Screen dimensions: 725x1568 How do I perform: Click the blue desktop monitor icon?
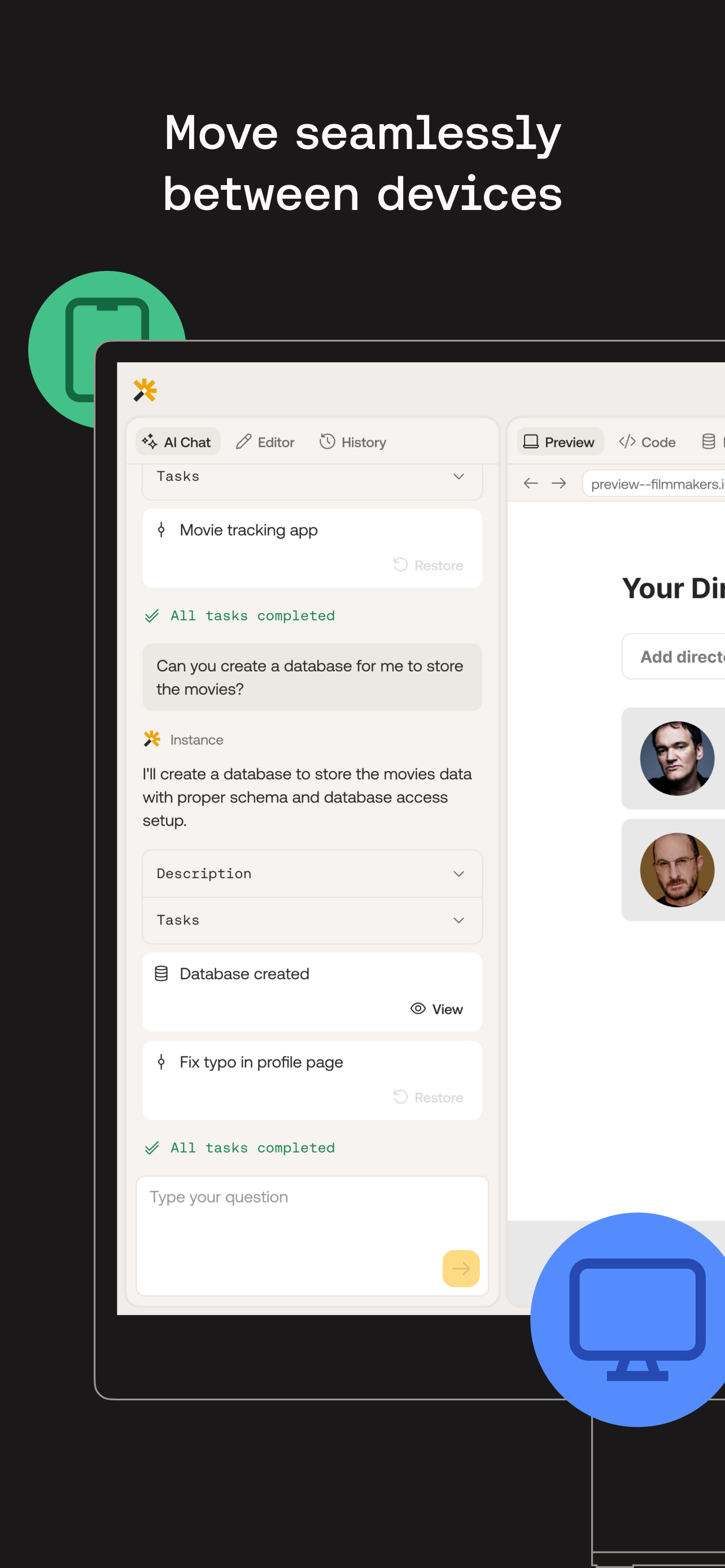tap(636, 1319)
